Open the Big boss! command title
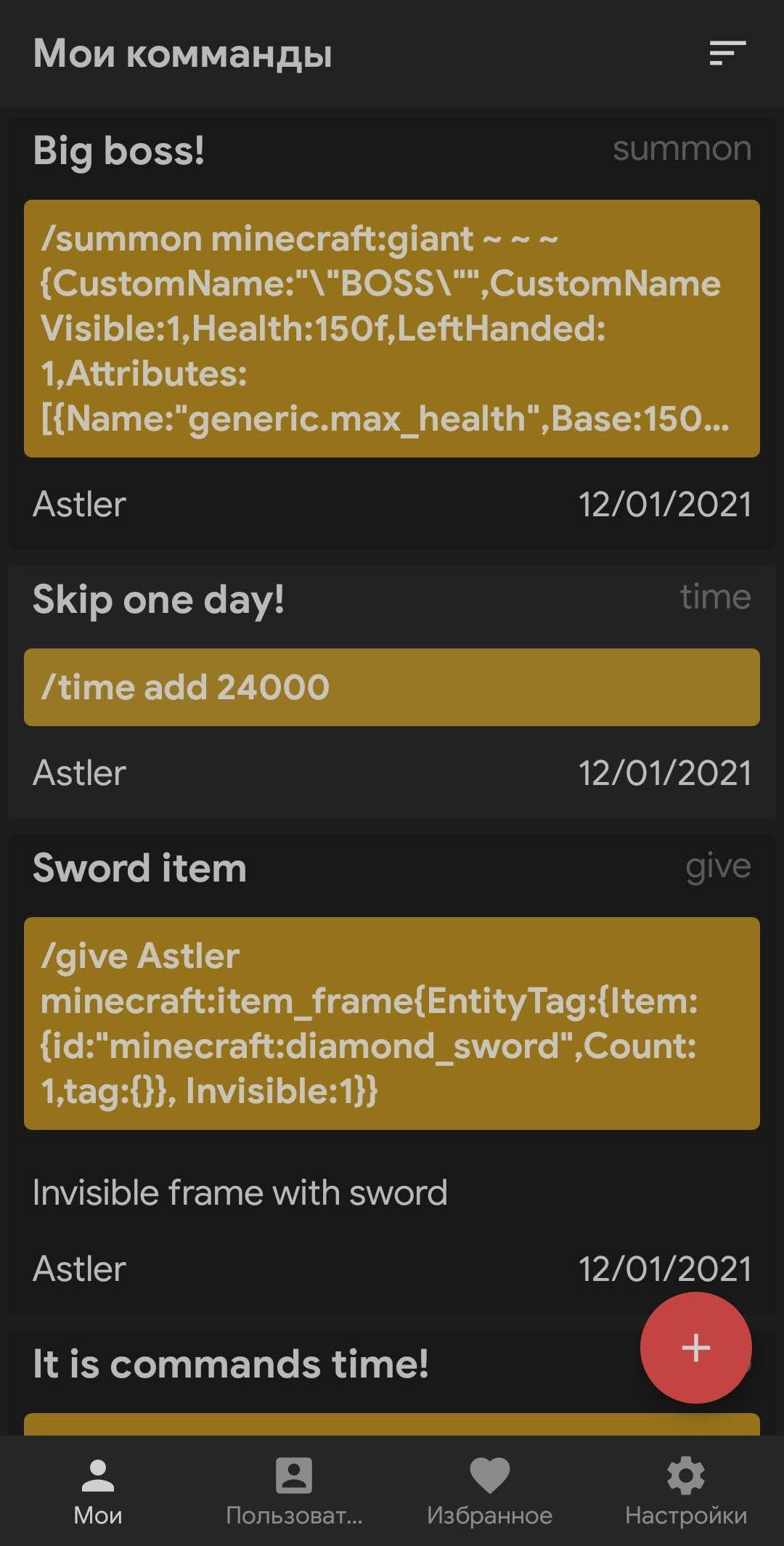The width and height of the screenshot is (784, 1546). pos(119,151)
